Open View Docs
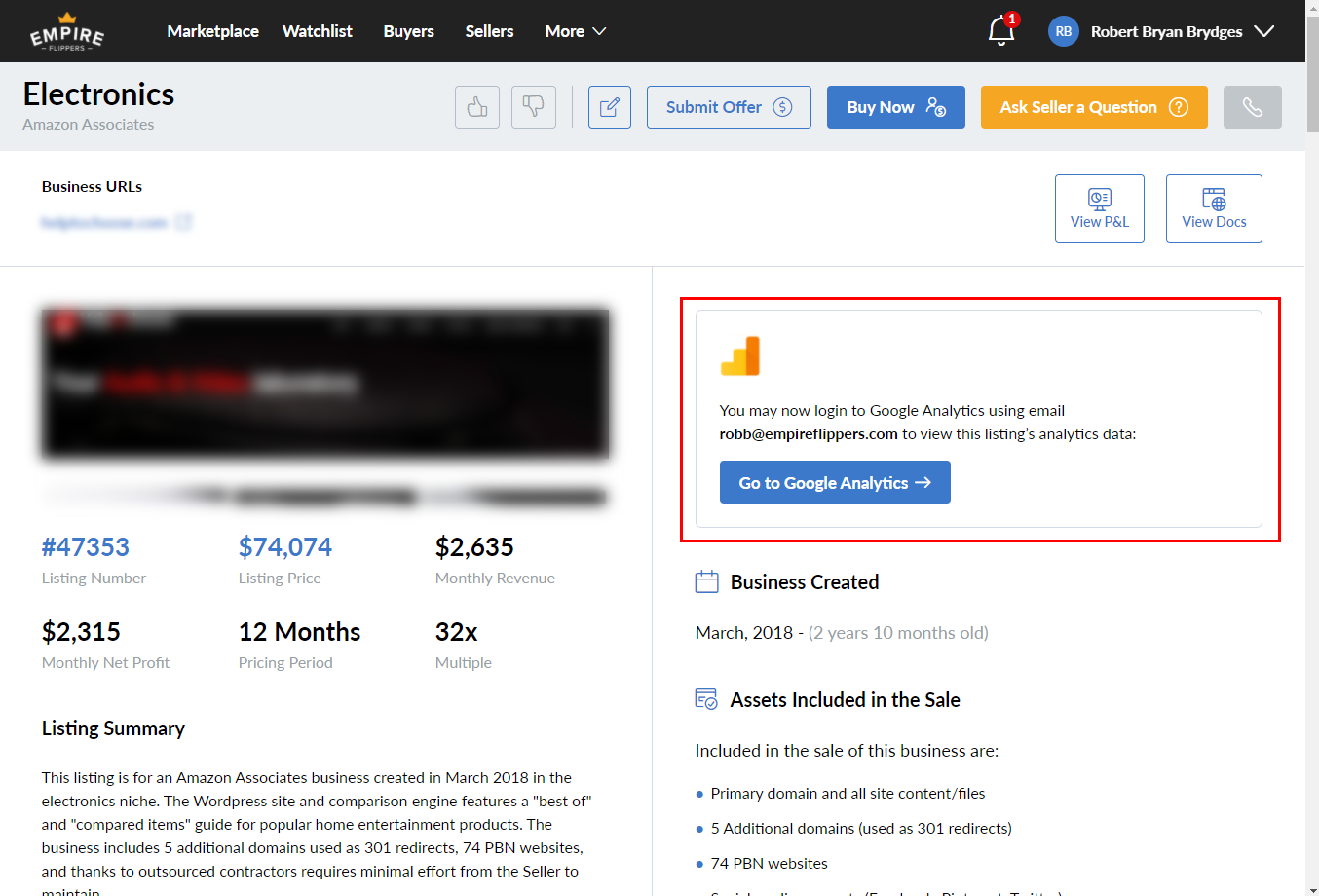 (x=1214, y=208)
